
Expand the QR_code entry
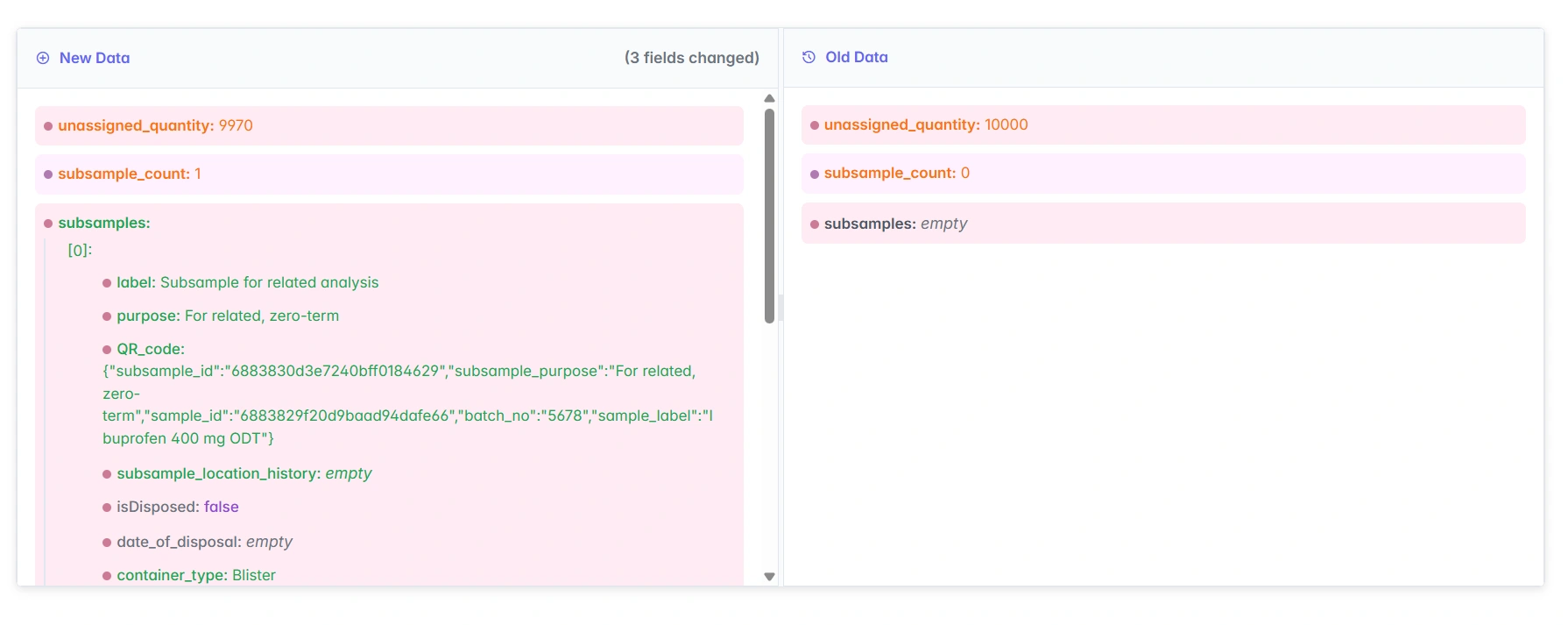pyautogui.click(x=150, y=349)
